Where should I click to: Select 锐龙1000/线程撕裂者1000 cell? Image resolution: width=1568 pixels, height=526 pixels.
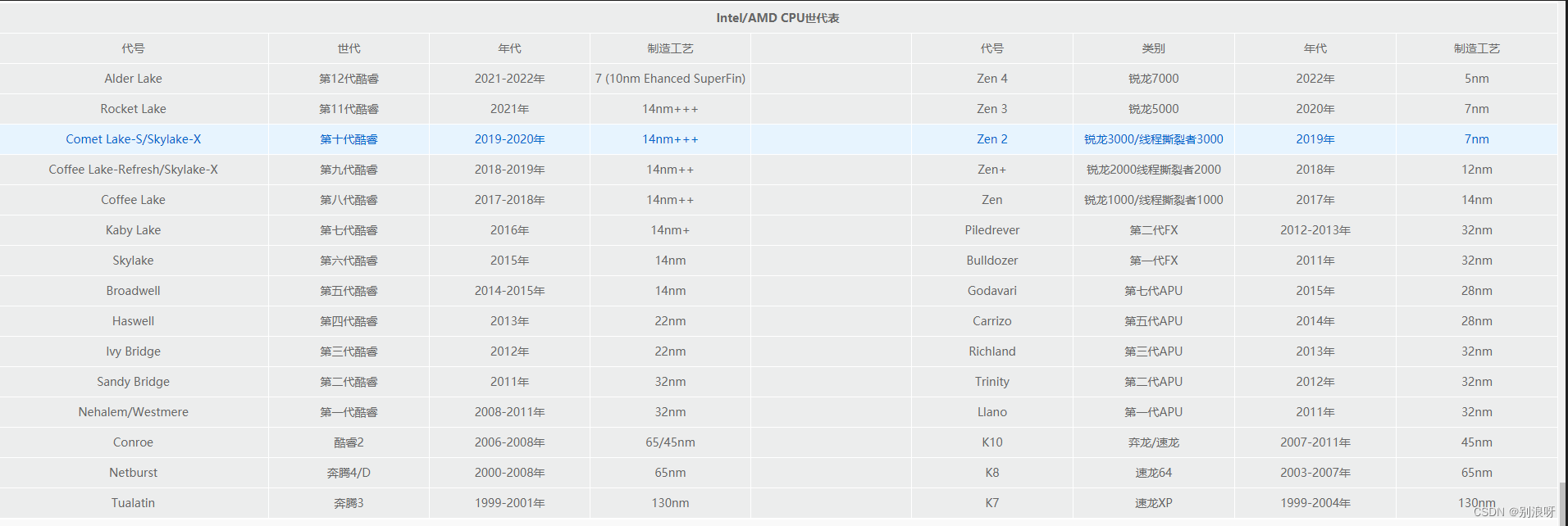click(x=1153, y=200)
